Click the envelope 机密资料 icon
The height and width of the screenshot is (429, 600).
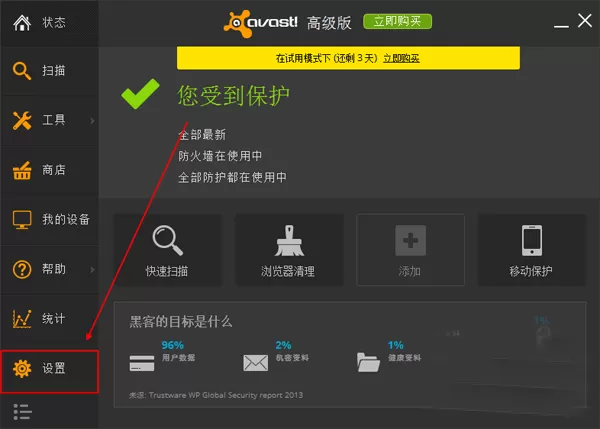[256, 363]
